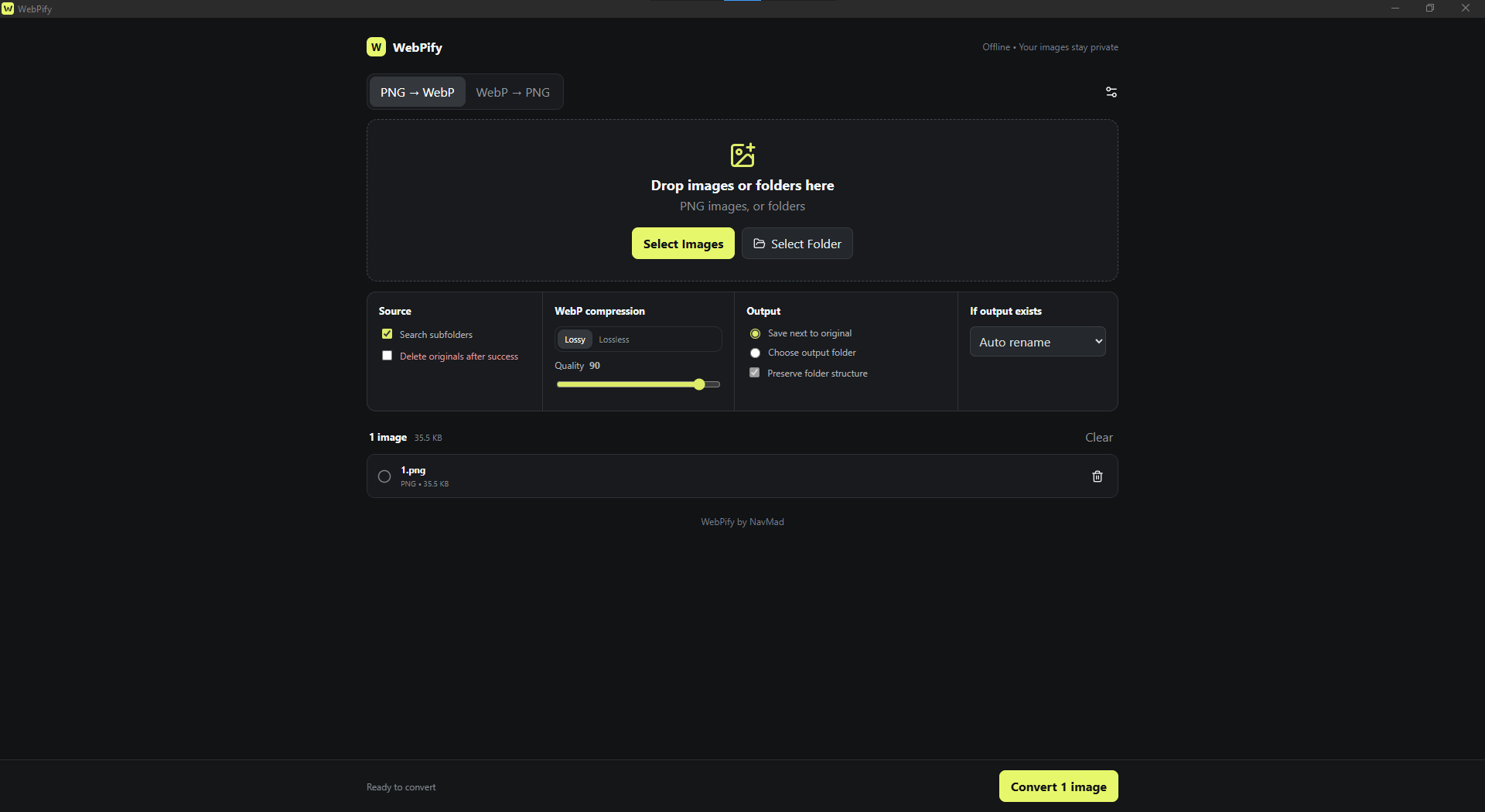Screen dimensions: 1485x812
Task: Click the 1.png file name
Action: point(413,470)
